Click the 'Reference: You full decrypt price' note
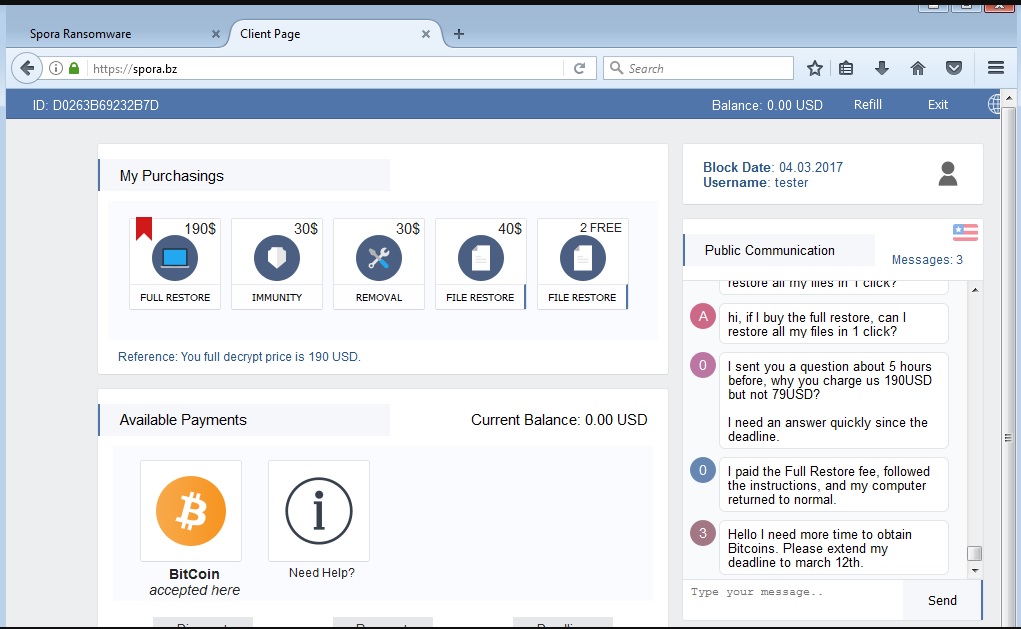Viewport: 1021px width, 629px height. 239,357
